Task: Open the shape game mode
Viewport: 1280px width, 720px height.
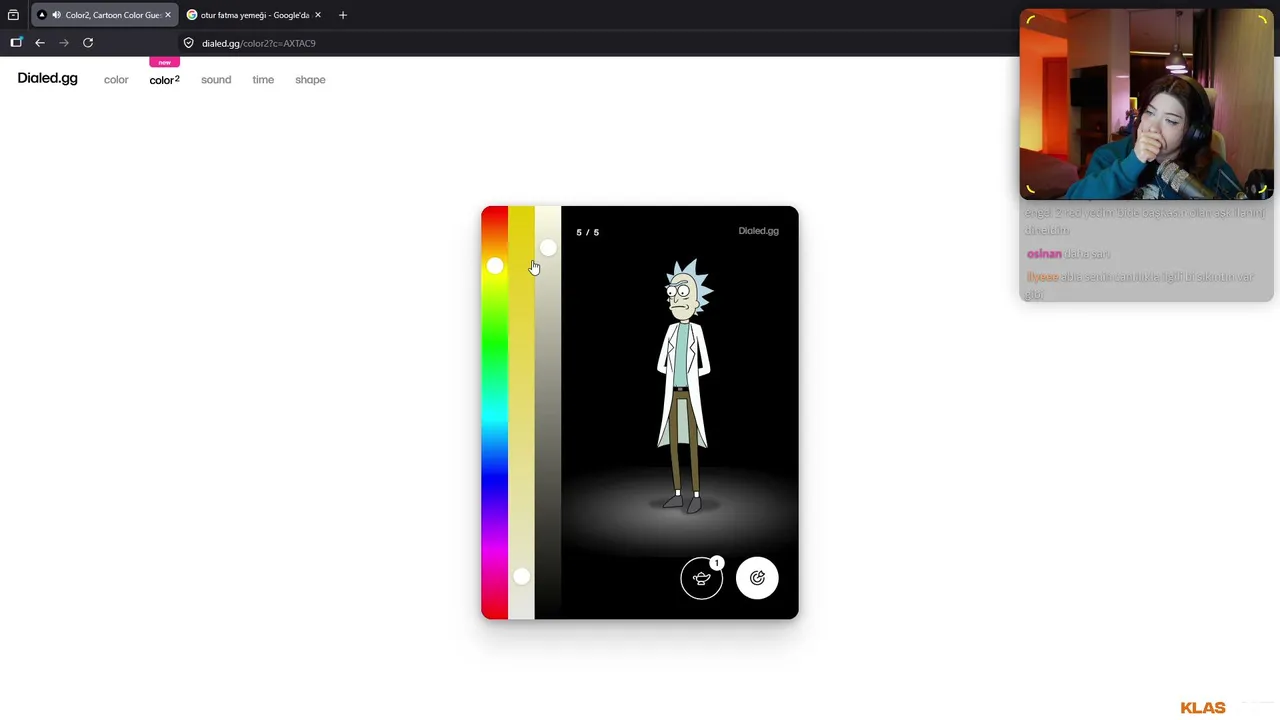Action: click(x=310, y=80)
